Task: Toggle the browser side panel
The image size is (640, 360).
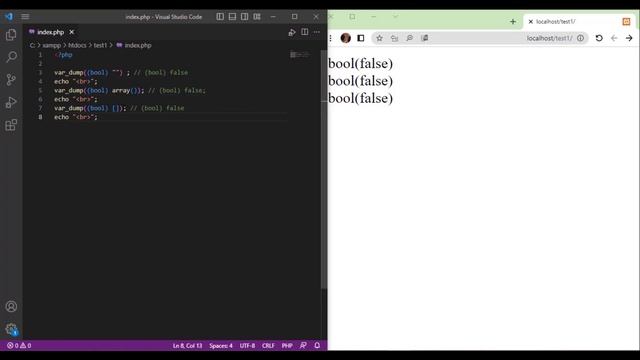Action: 361,38
